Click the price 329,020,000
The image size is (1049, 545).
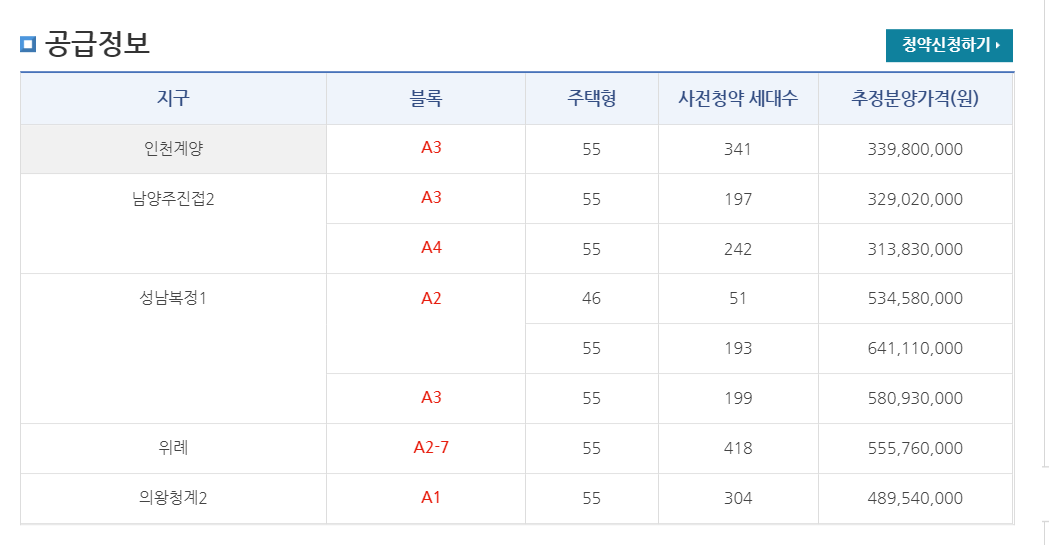pos(915,199)
